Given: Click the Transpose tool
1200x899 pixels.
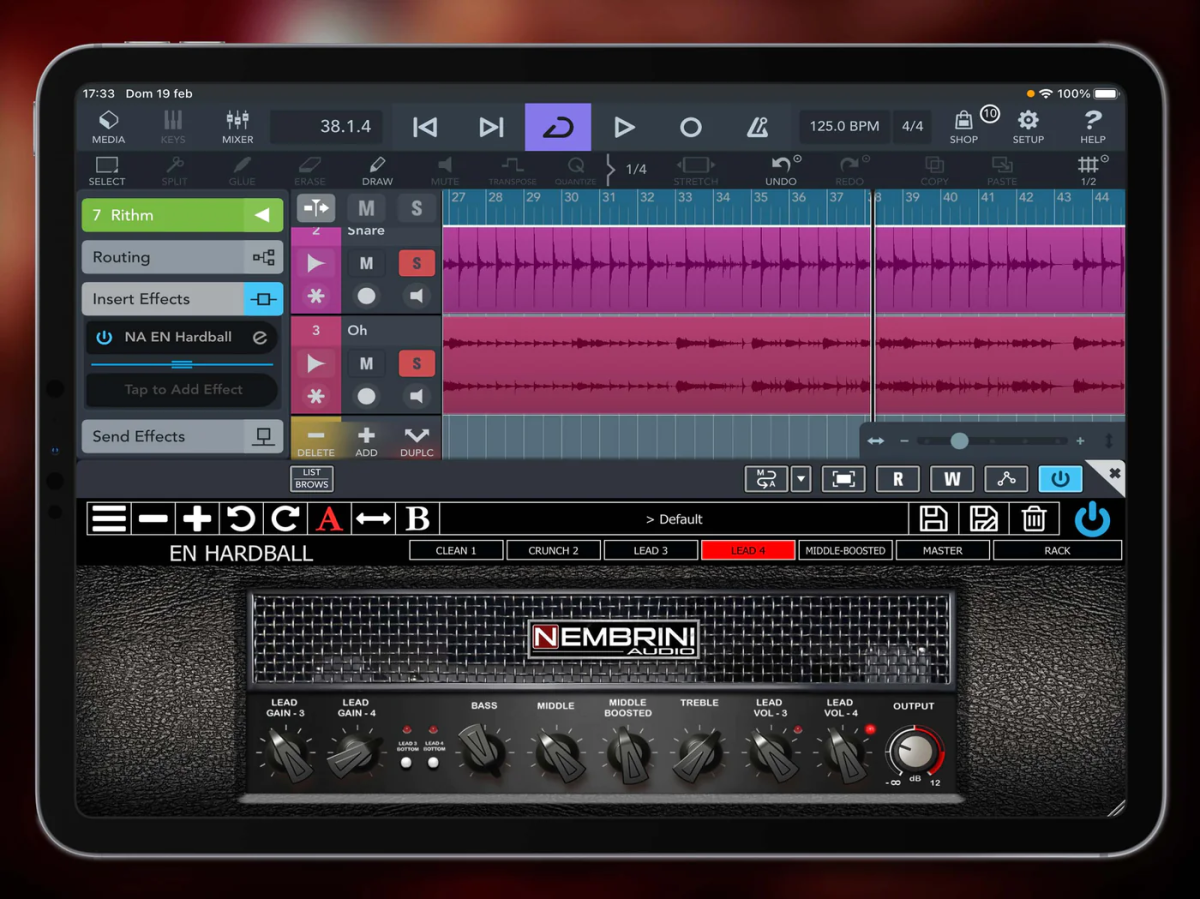Looking at the screenshot, I should tap(512, 170).
